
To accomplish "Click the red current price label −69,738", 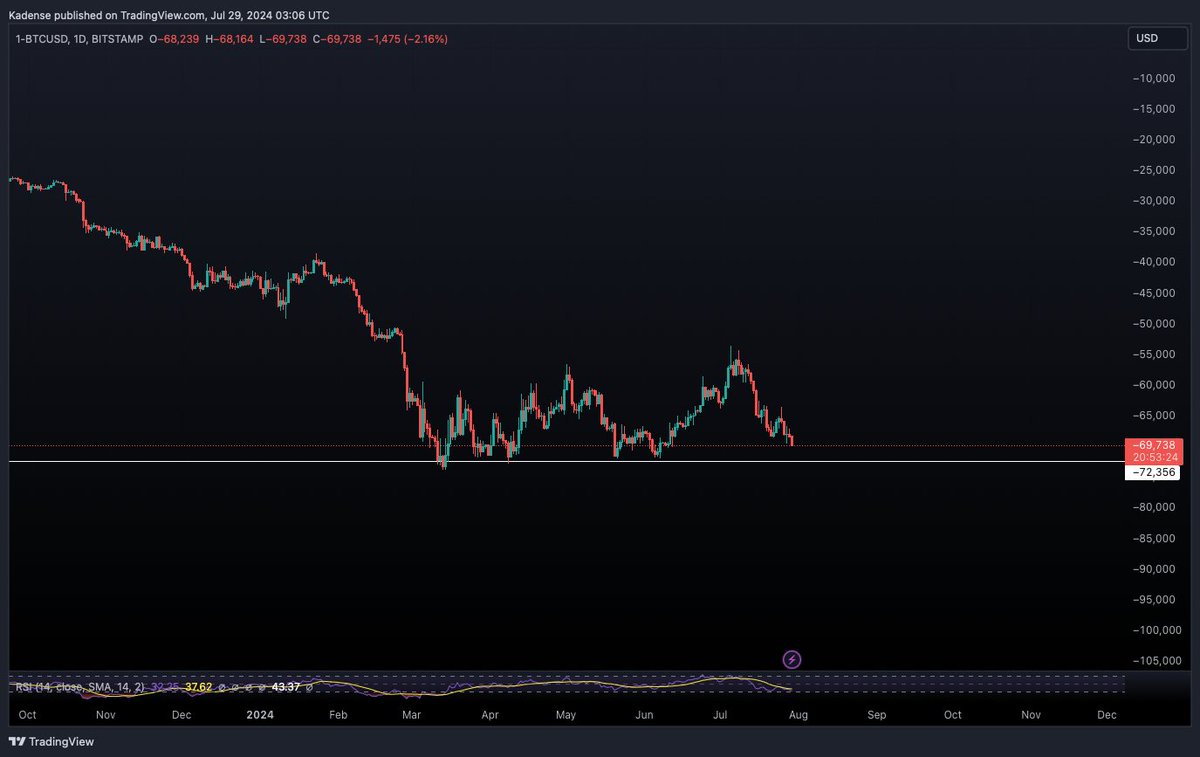I will [1155, 445].
